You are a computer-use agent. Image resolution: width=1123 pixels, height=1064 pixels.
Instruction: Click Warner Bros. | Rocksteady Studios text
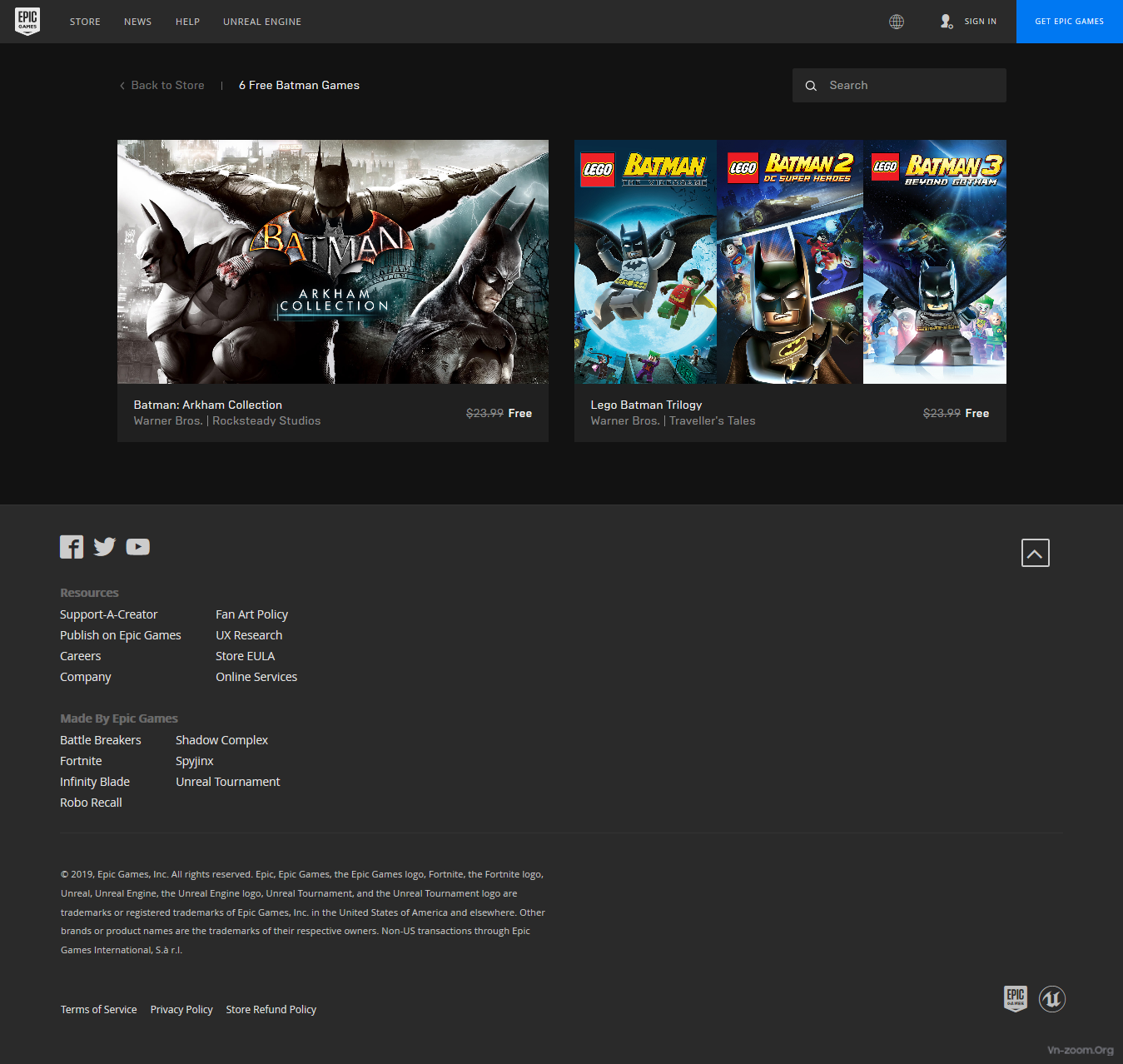tap(227, 421)
